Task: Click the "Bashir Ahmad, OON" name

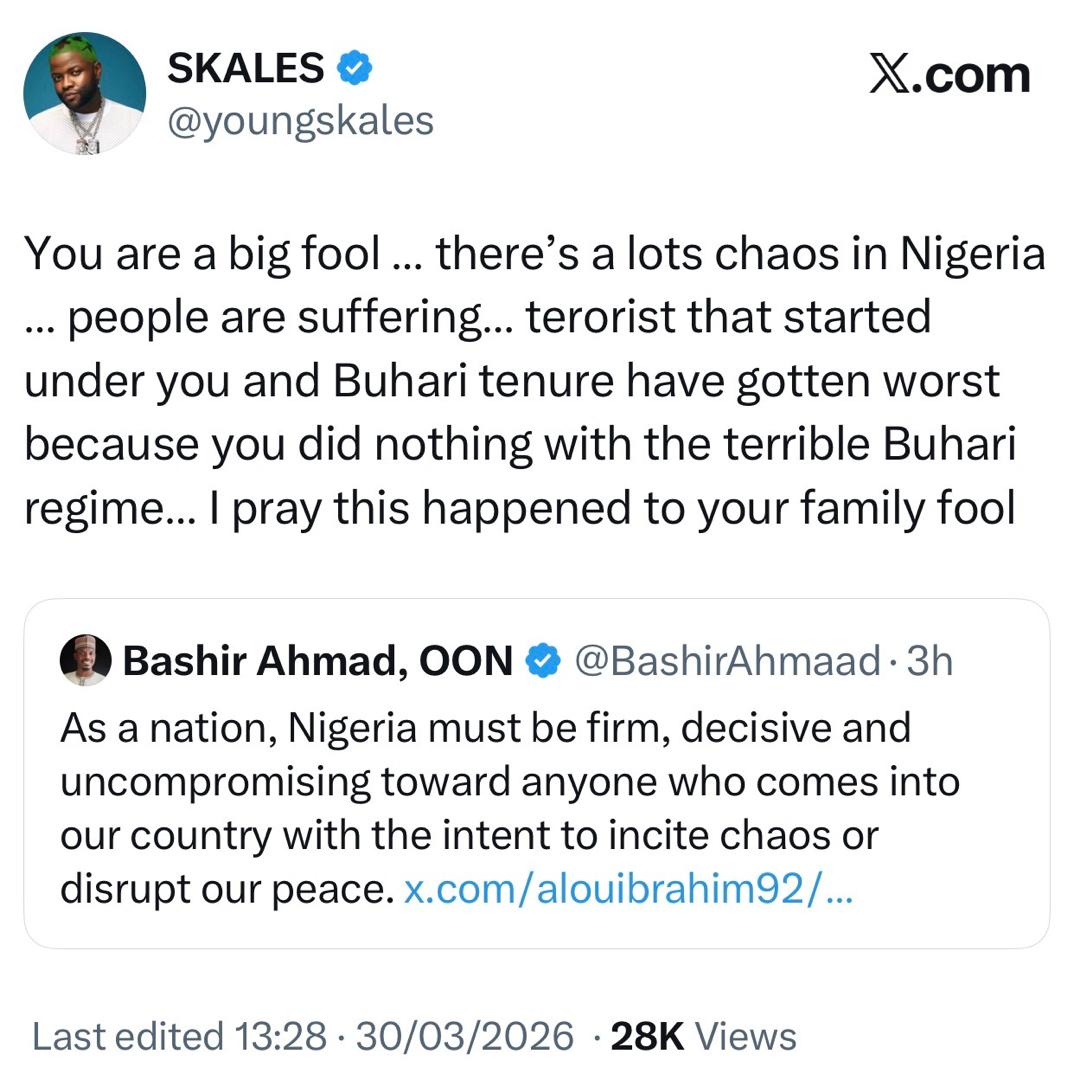Action: [x=317, y=661]
